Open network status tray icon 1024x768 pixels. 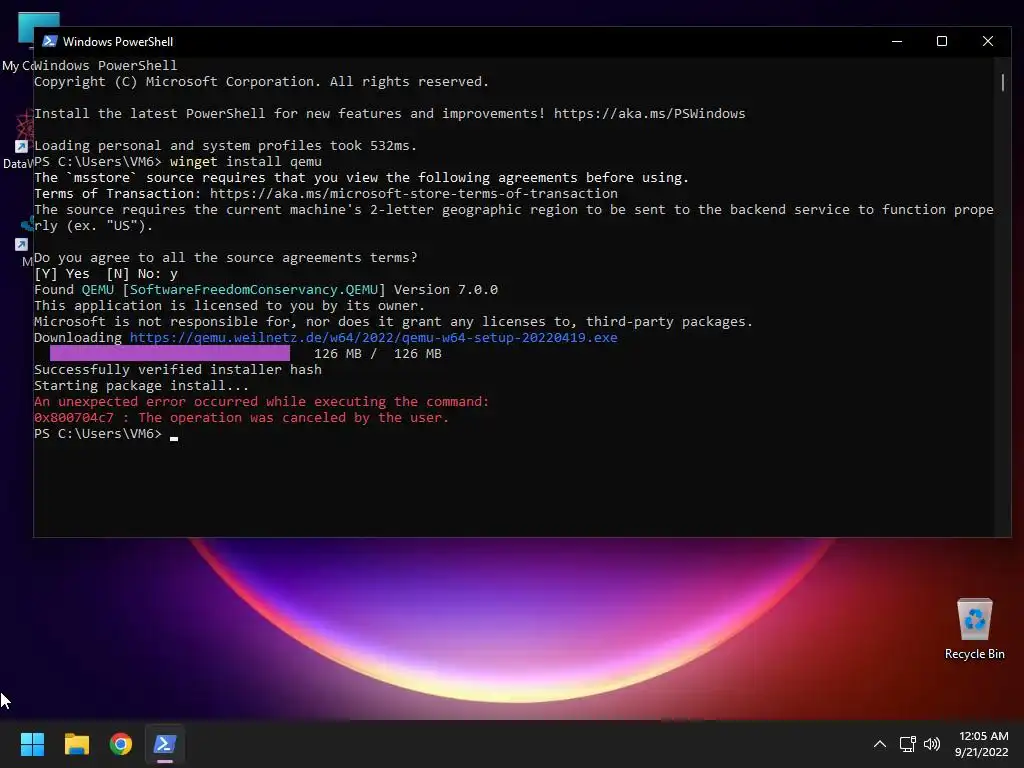pos(907,744)
